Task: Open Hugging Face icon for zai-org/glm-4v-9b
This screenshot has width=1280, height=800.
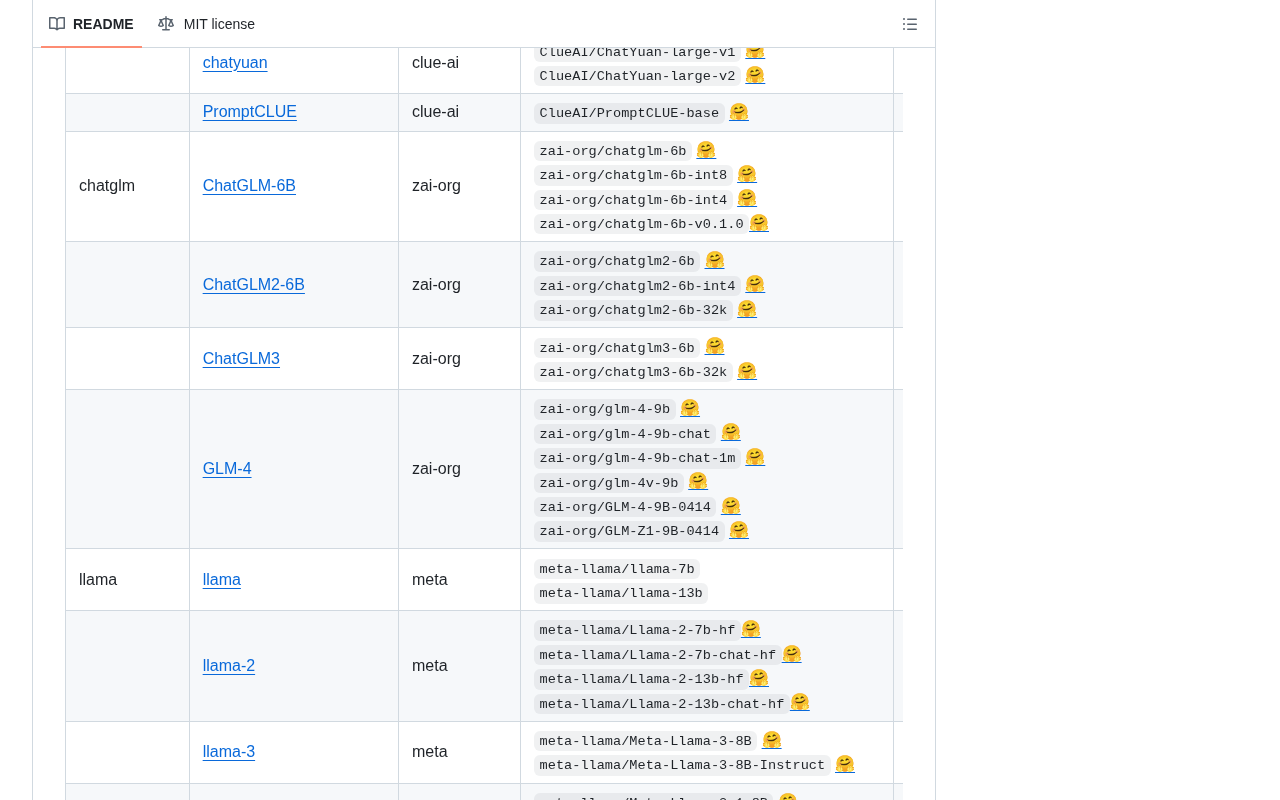Action: click(x=698, y=481)
